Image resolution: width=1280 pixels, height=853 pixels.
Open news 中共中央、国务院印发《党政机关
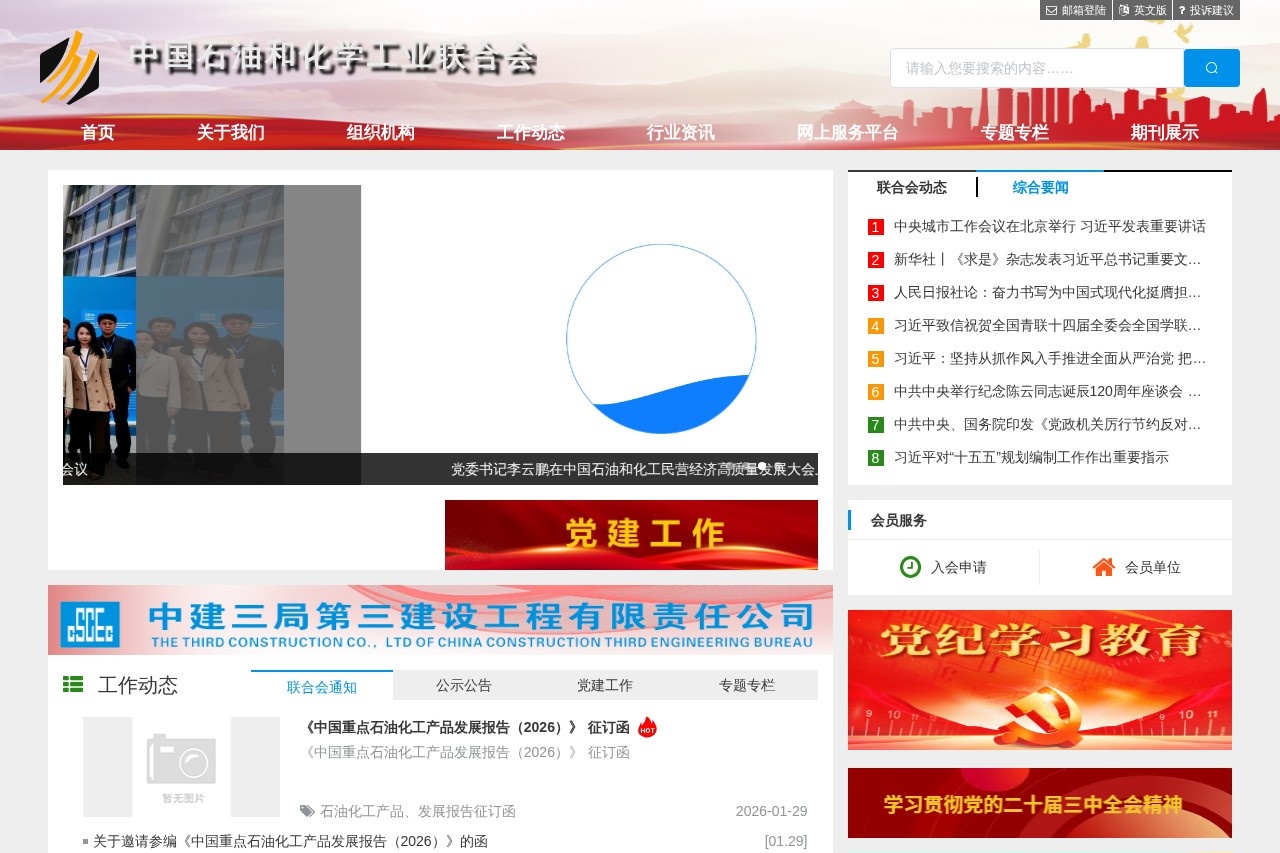pos(1048,424)
